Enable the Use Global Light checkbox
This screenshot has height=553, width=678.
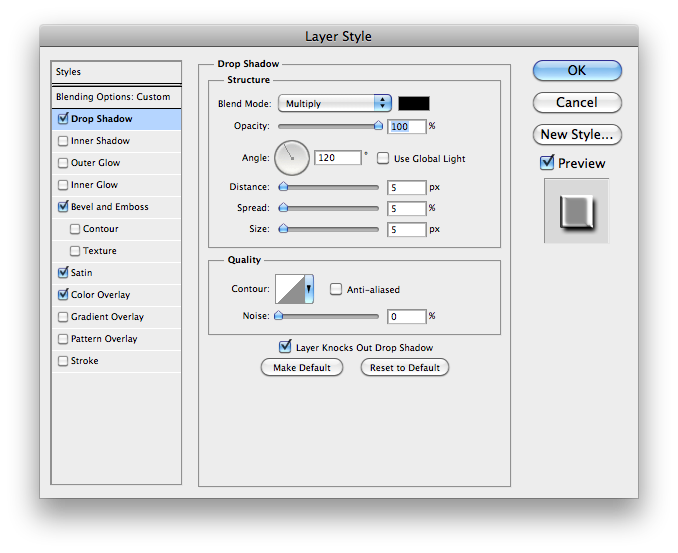coord(383,159)
